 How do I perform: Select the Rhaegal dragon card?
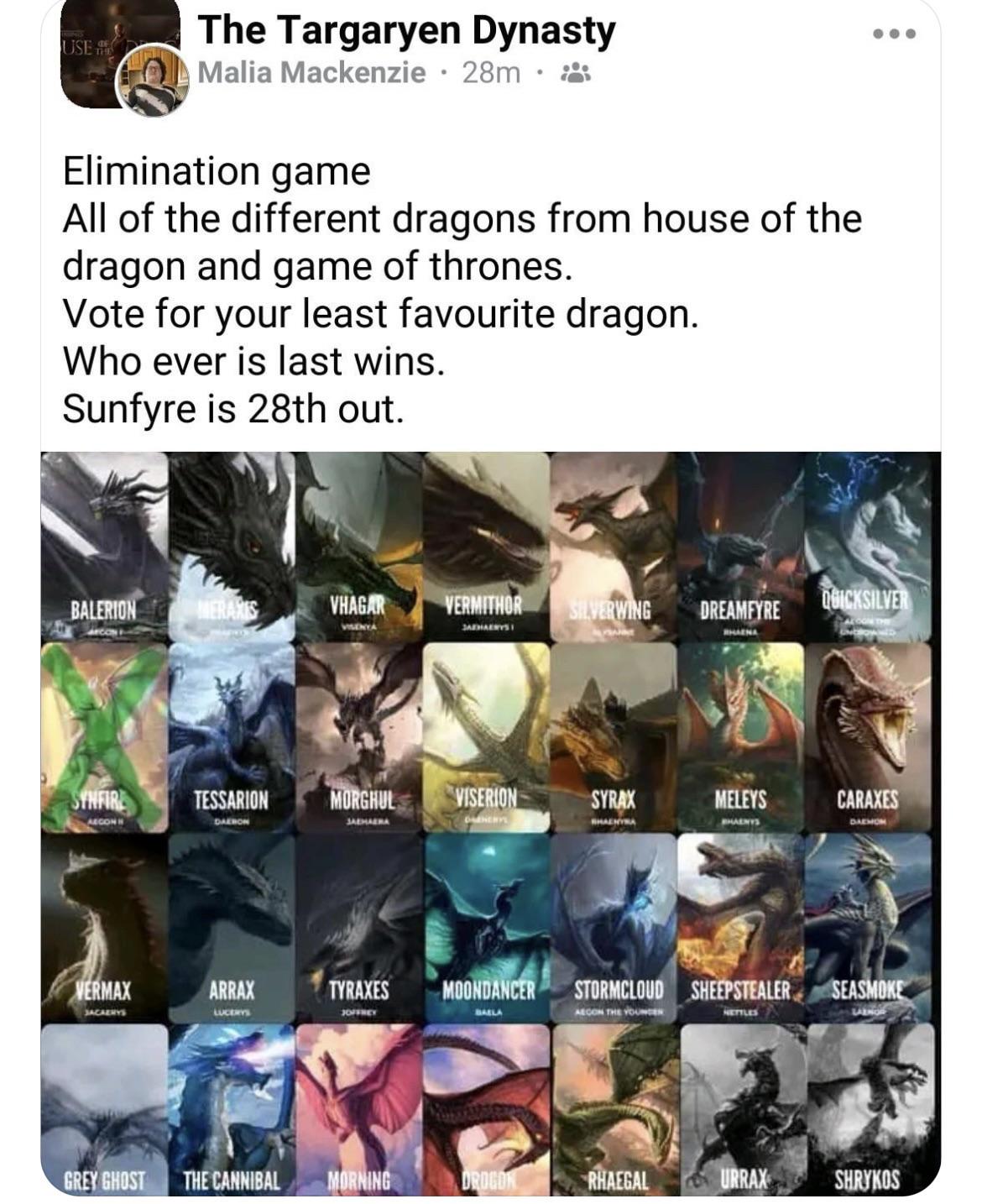point(614,1109)
